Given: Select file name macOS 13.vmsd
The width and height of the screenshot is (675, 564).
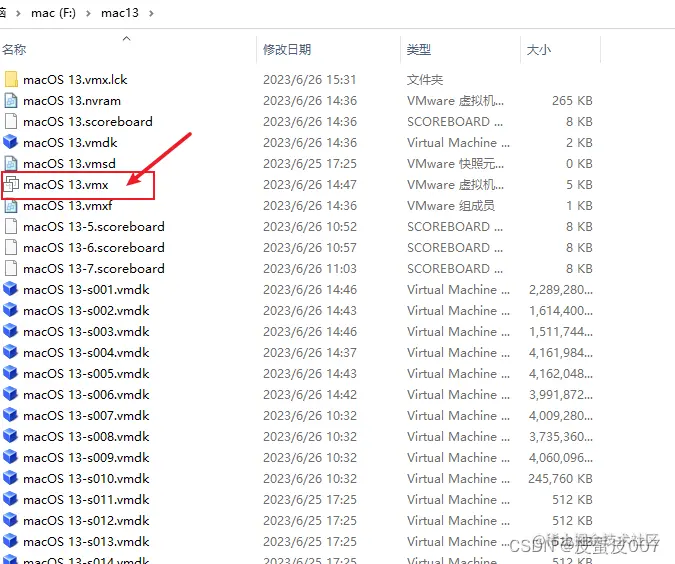Looking at the screenshot, I should 69,164.
